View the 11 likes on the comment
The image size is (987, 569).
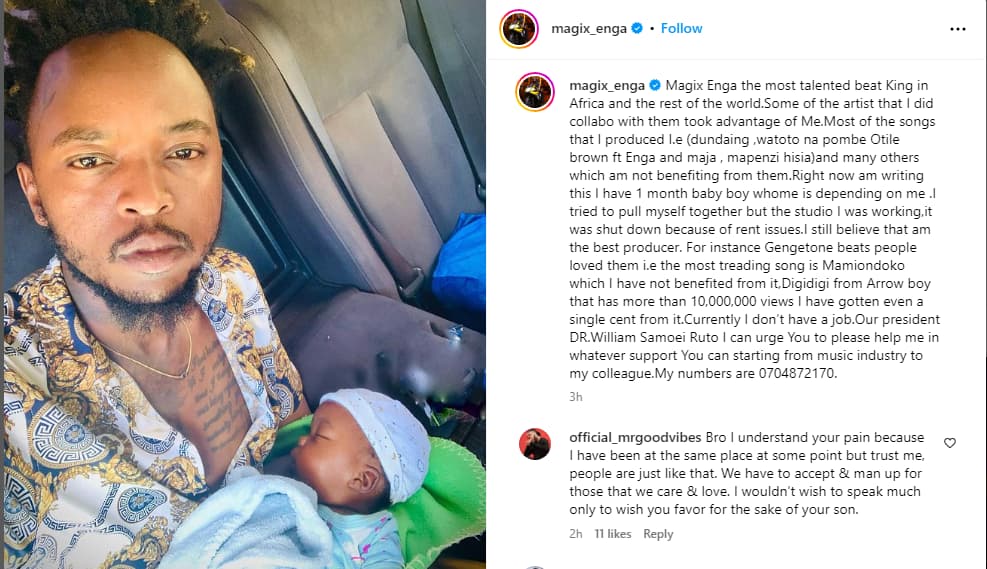612,534
